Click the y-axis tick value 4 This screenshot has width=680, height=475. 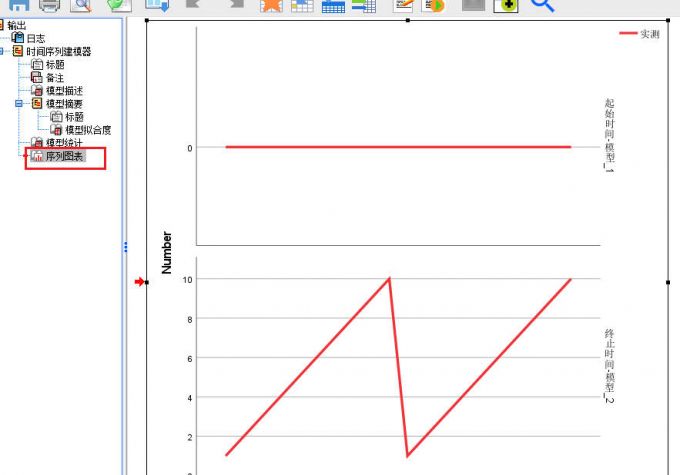click(190, 398)
